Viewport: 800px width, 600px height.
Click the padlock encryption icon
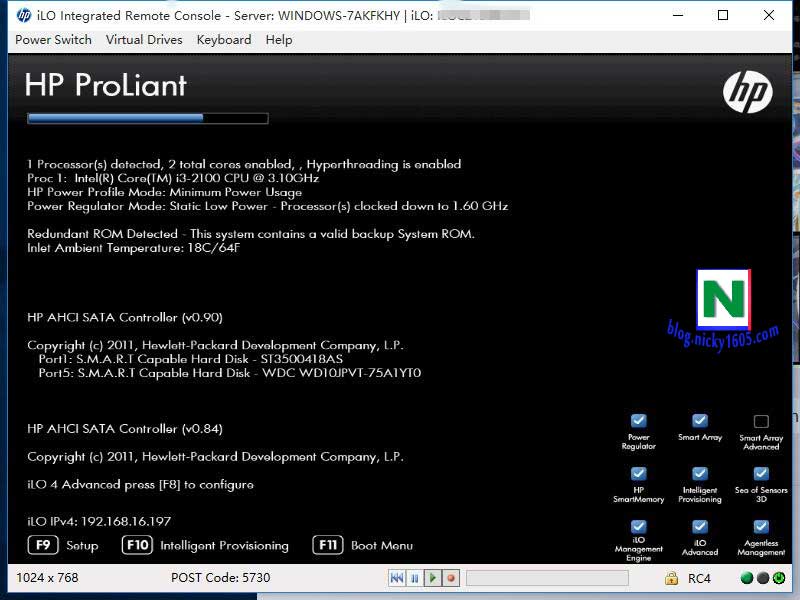pos(671,578)
